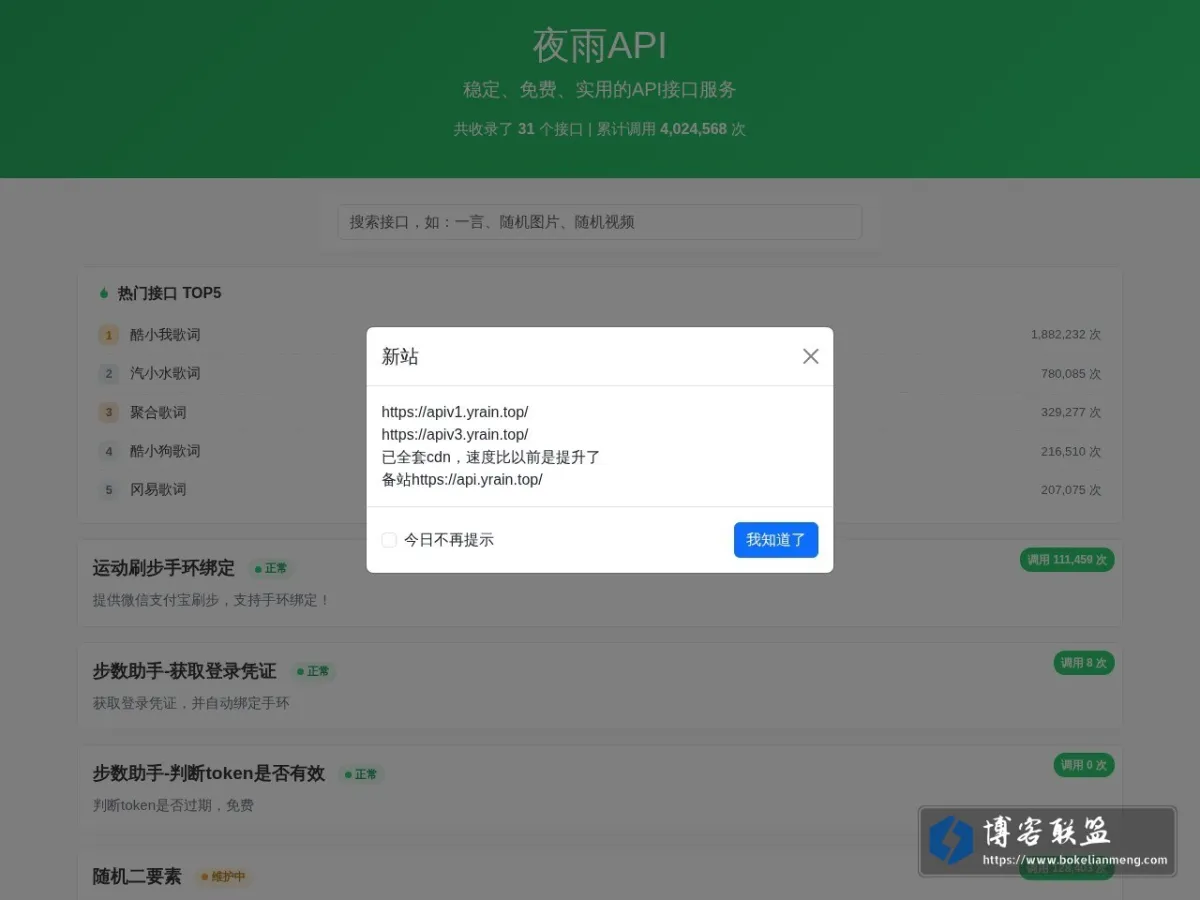Click the rank 3 badge beside 聚合歌词
Screen dimensions: 1200x900
(109, 412)
